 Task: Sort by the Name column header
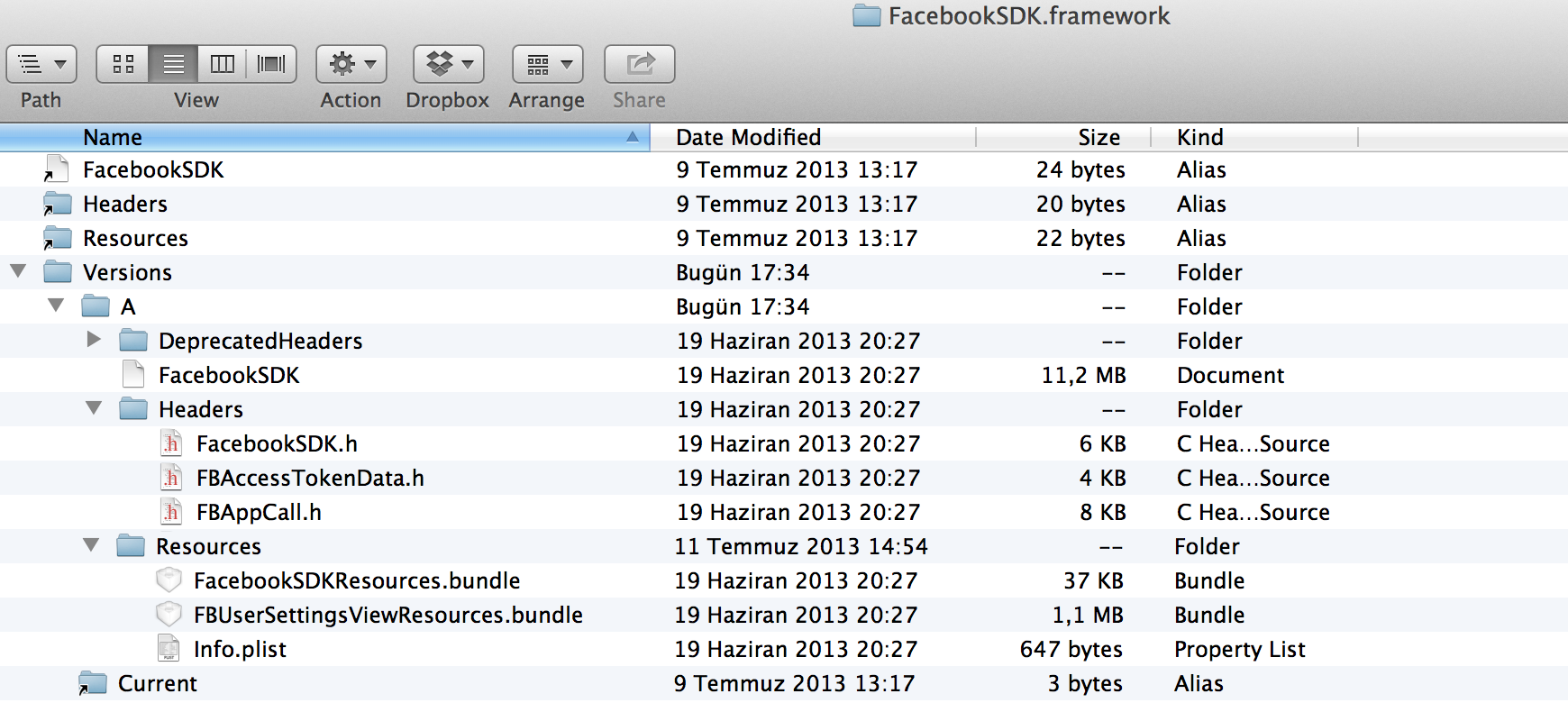[x=324, y=137]
